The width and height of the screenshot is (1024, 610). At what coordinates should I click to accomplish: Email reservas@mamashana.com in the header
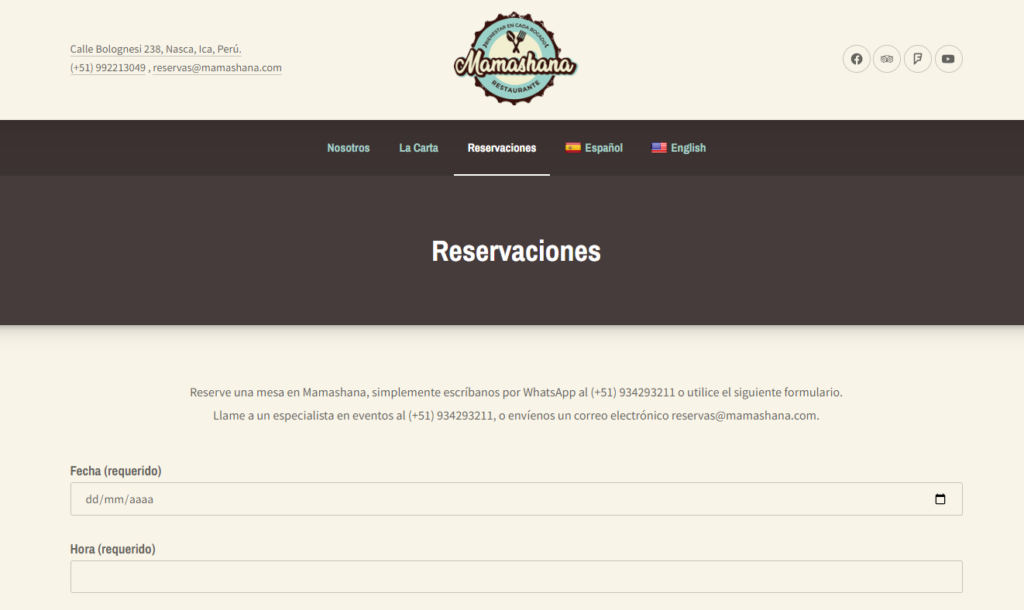pos(217,67)
